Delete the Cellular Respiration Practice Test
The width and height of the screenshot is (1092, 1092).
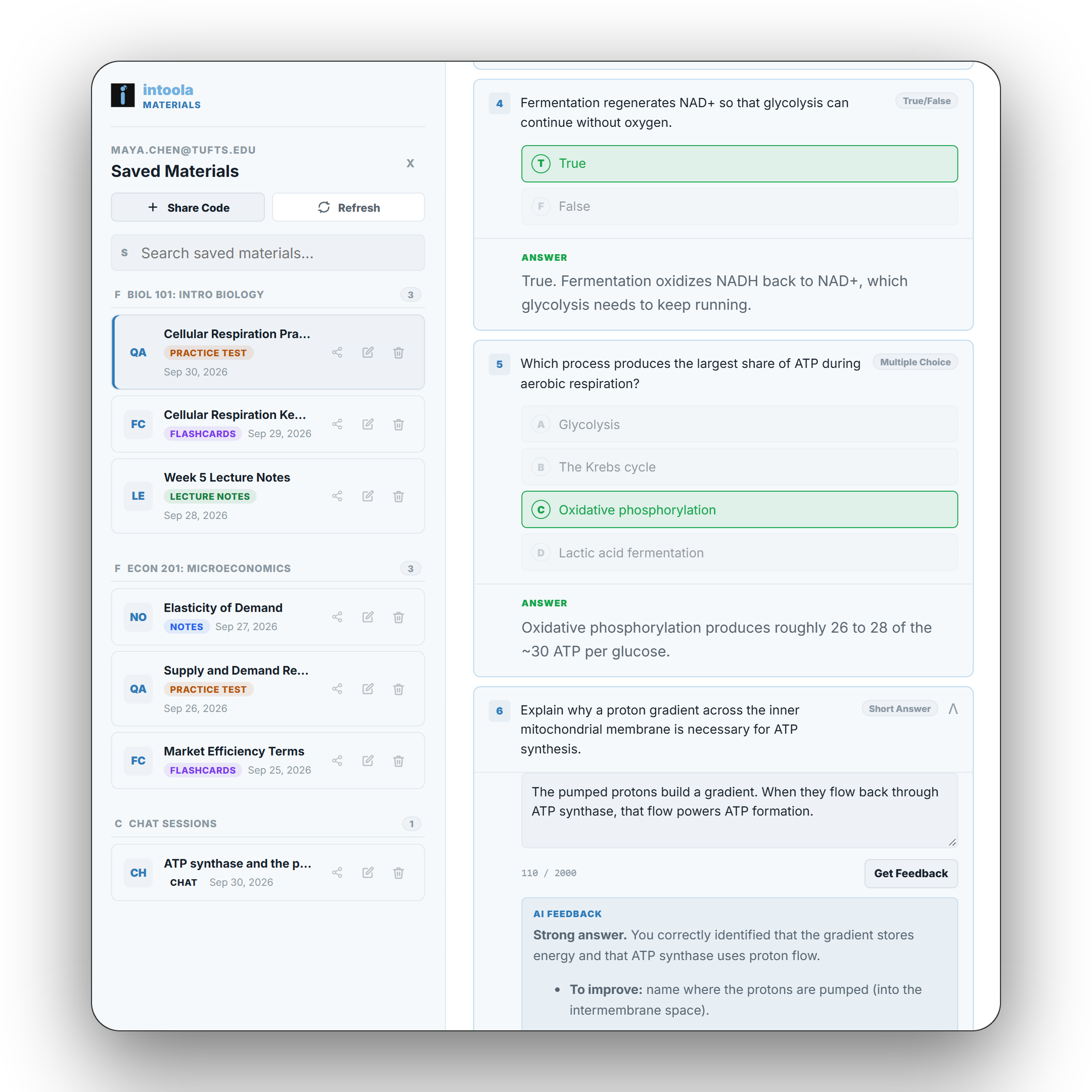click(398, 353)
